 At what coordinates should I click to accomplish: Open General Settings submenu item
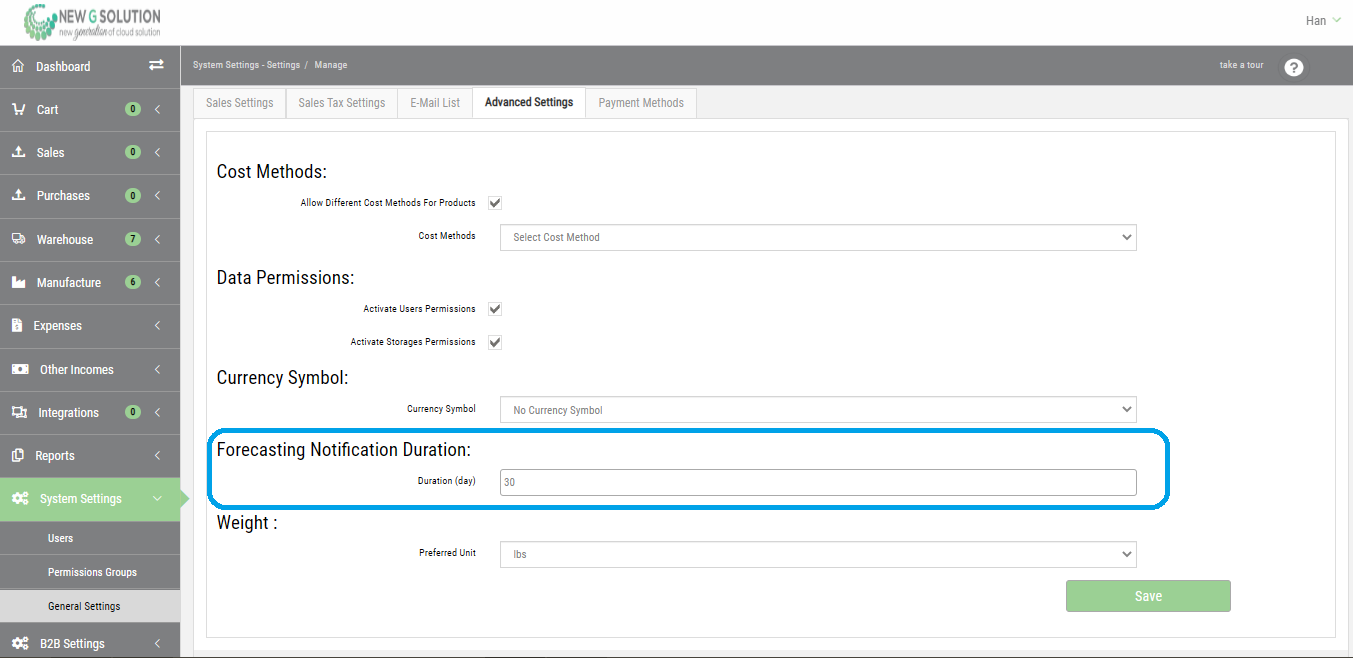[90, 606]
